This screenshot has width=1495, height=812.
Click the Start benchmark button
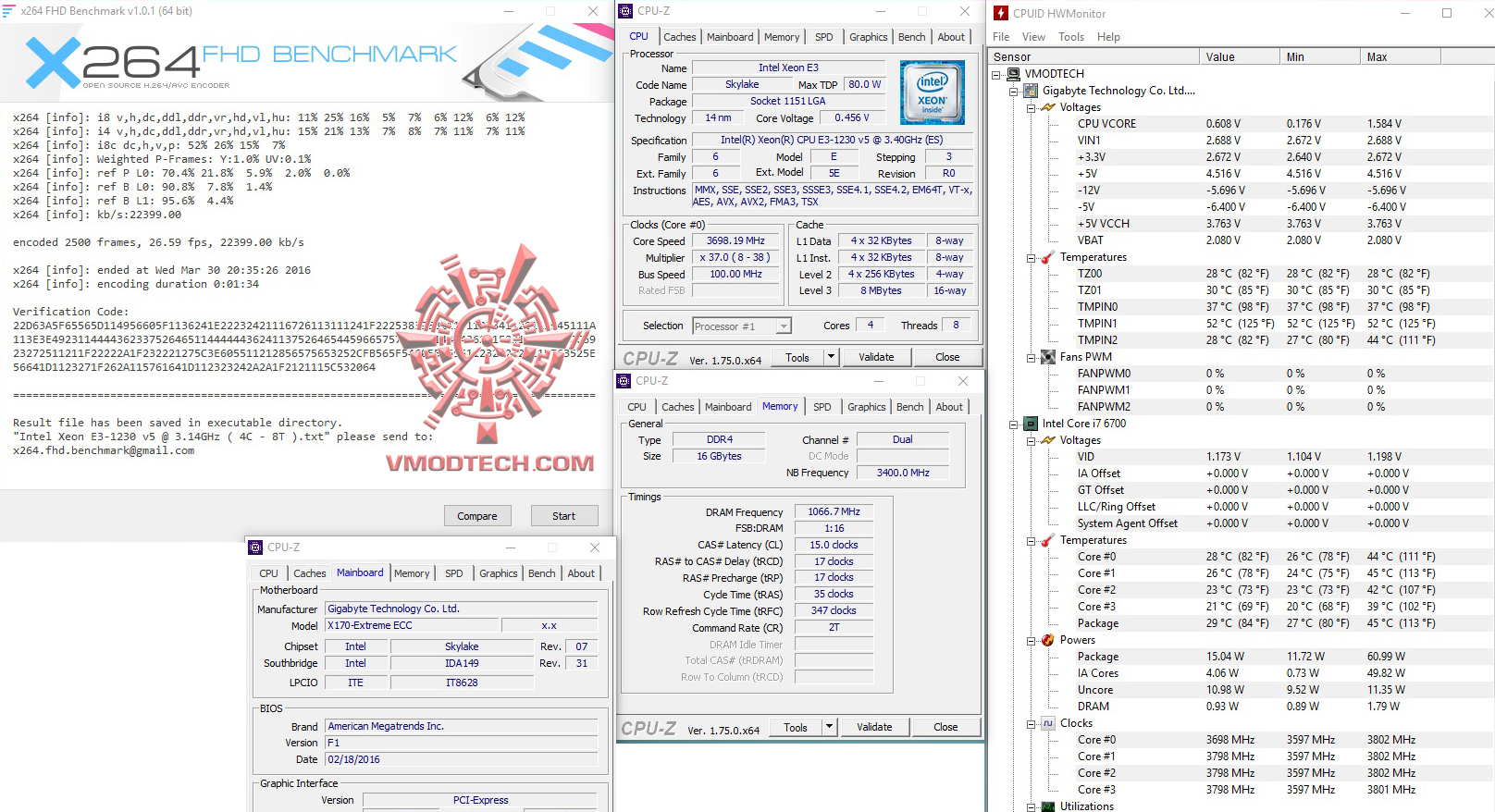click(x=564, y=516)
